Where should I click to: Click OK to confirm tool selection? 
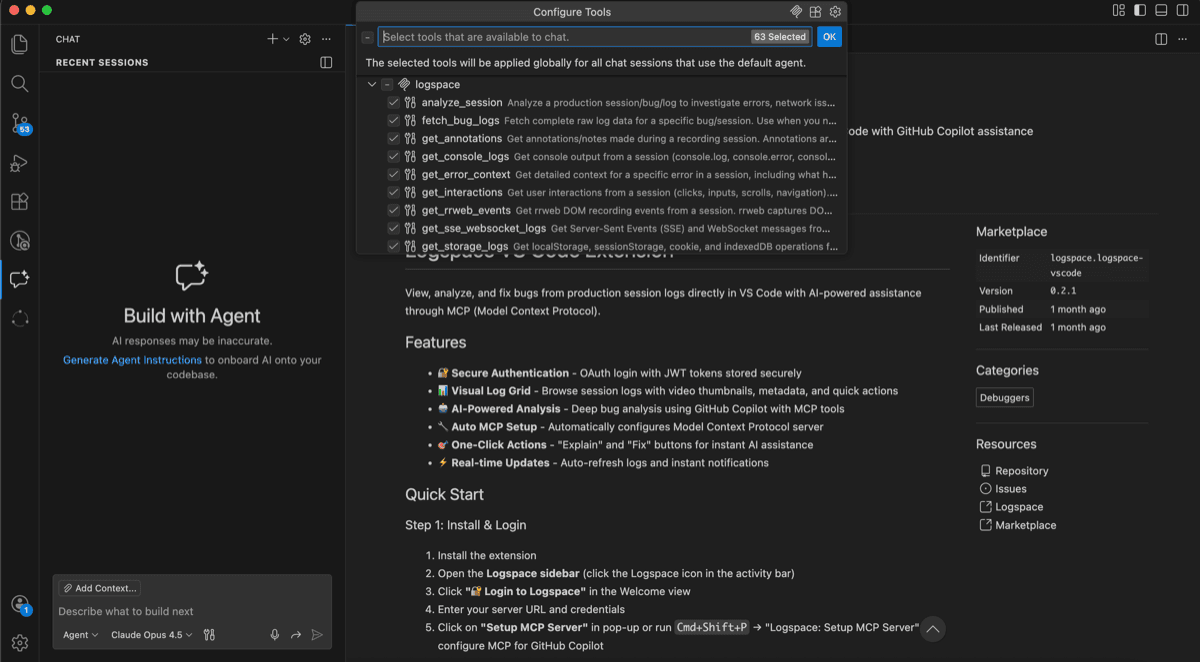829,37
